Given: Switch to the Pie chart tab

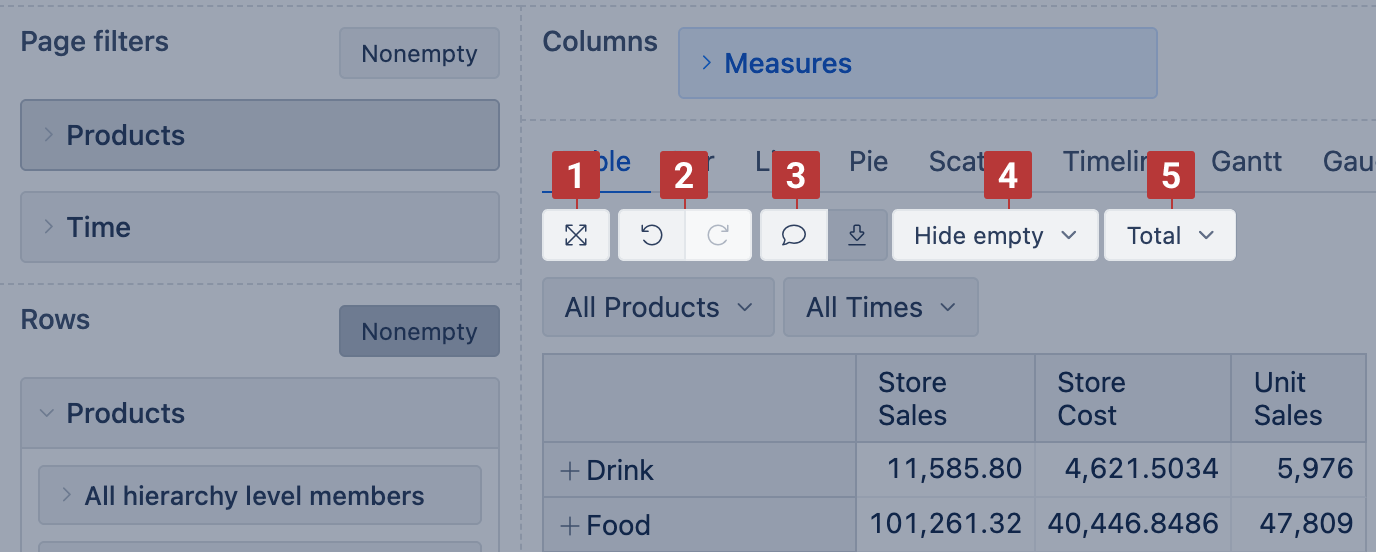Looking at the screenshot, I should coord(868,161).
